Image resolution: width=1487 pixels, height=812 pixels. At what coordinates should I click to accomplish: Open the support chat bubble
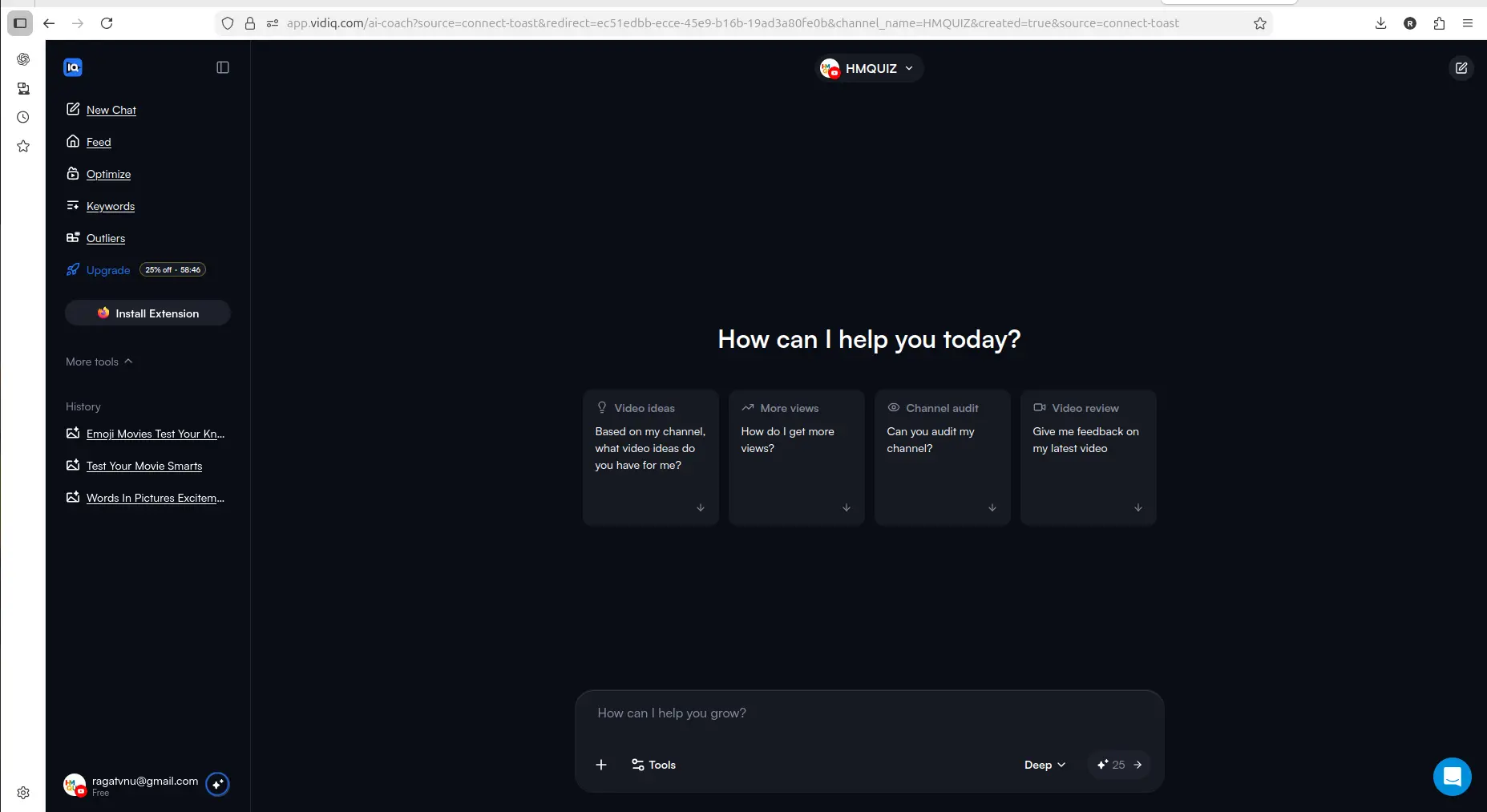1452,777
